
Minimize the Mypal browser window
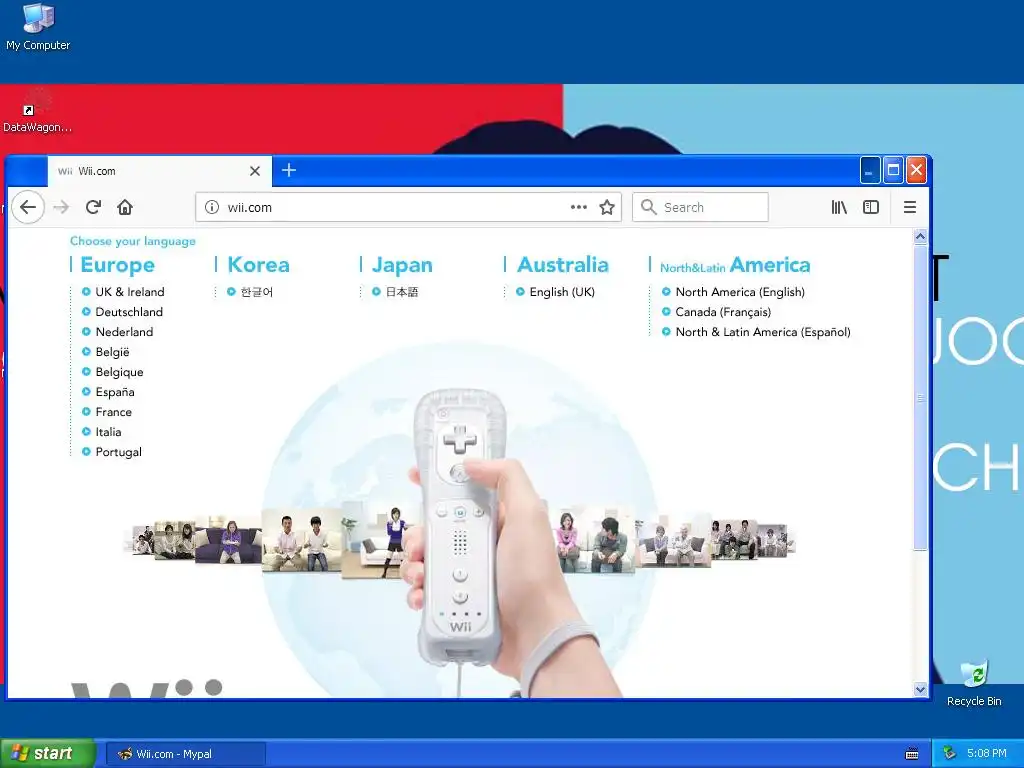(x=870, y=170)
